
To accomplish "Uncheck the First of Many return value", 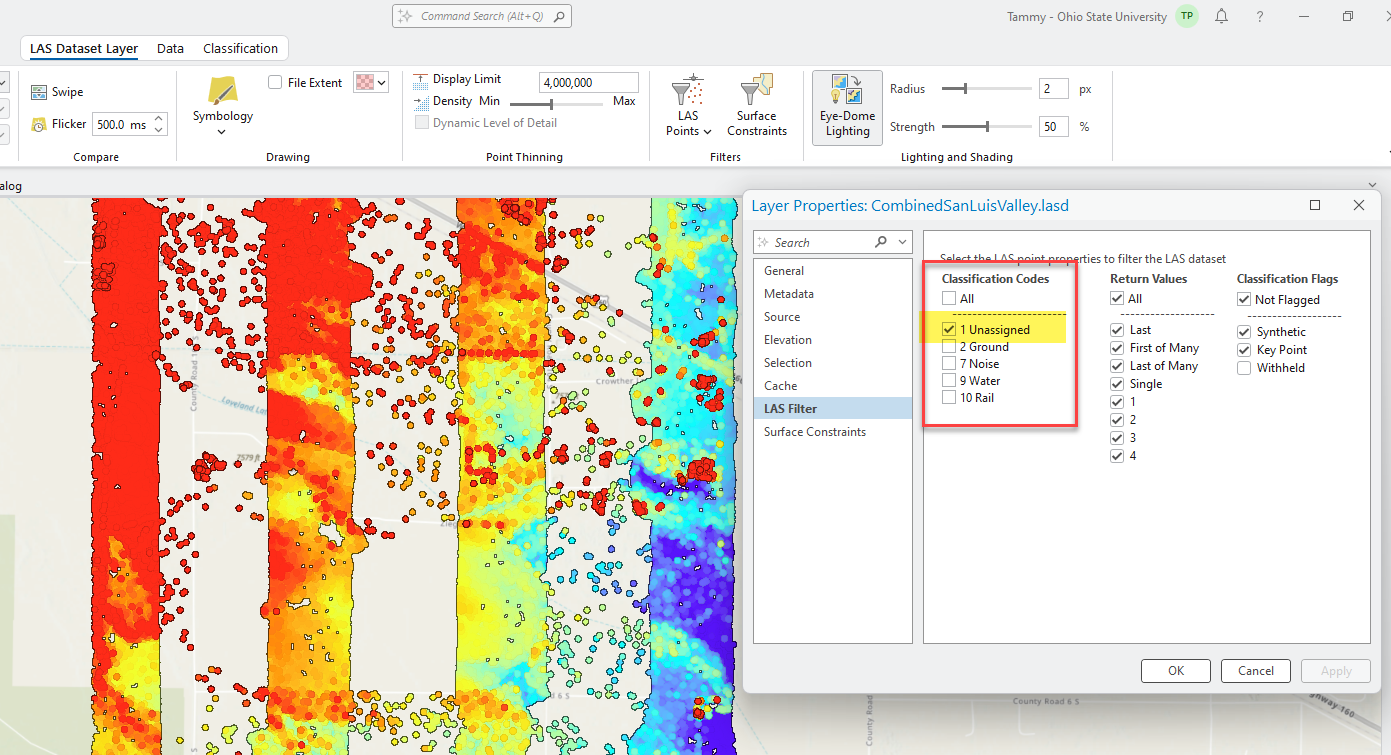I will (1117, 348).
